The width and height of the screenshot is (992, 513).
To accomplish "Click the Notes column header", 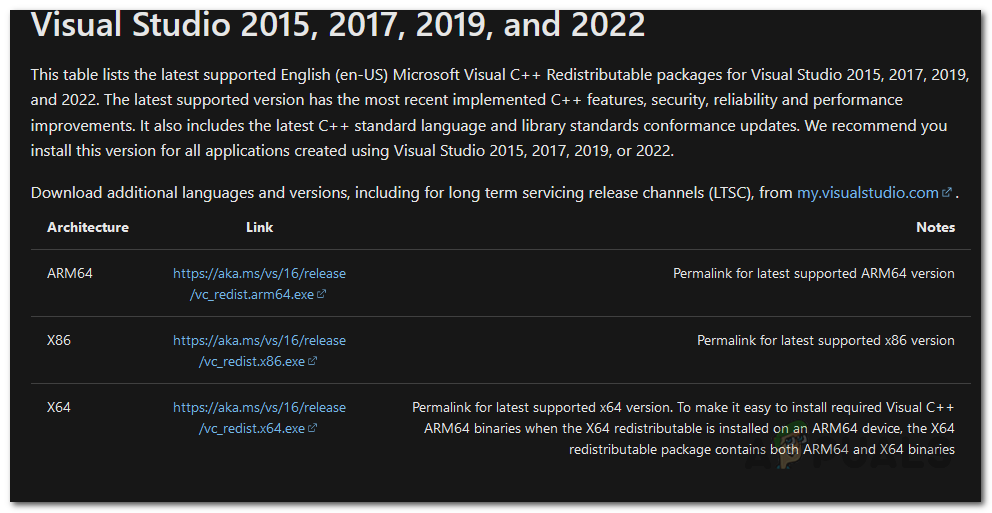I will [935, 227].
